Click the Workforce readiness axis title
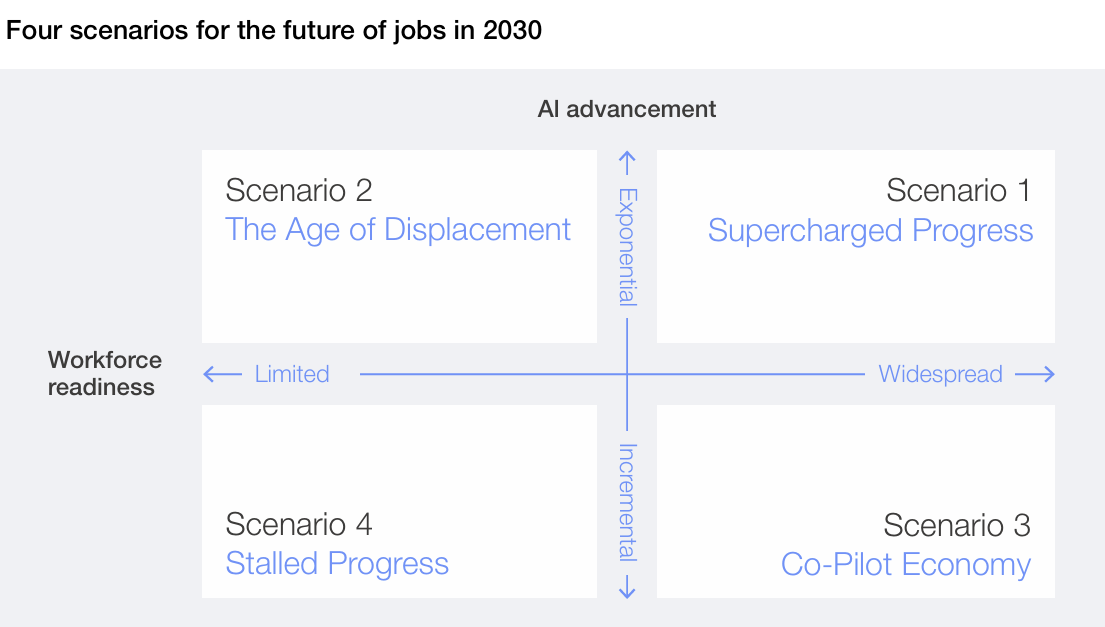Viewport: 1105px width, 627px height. [x=104, y=374]
